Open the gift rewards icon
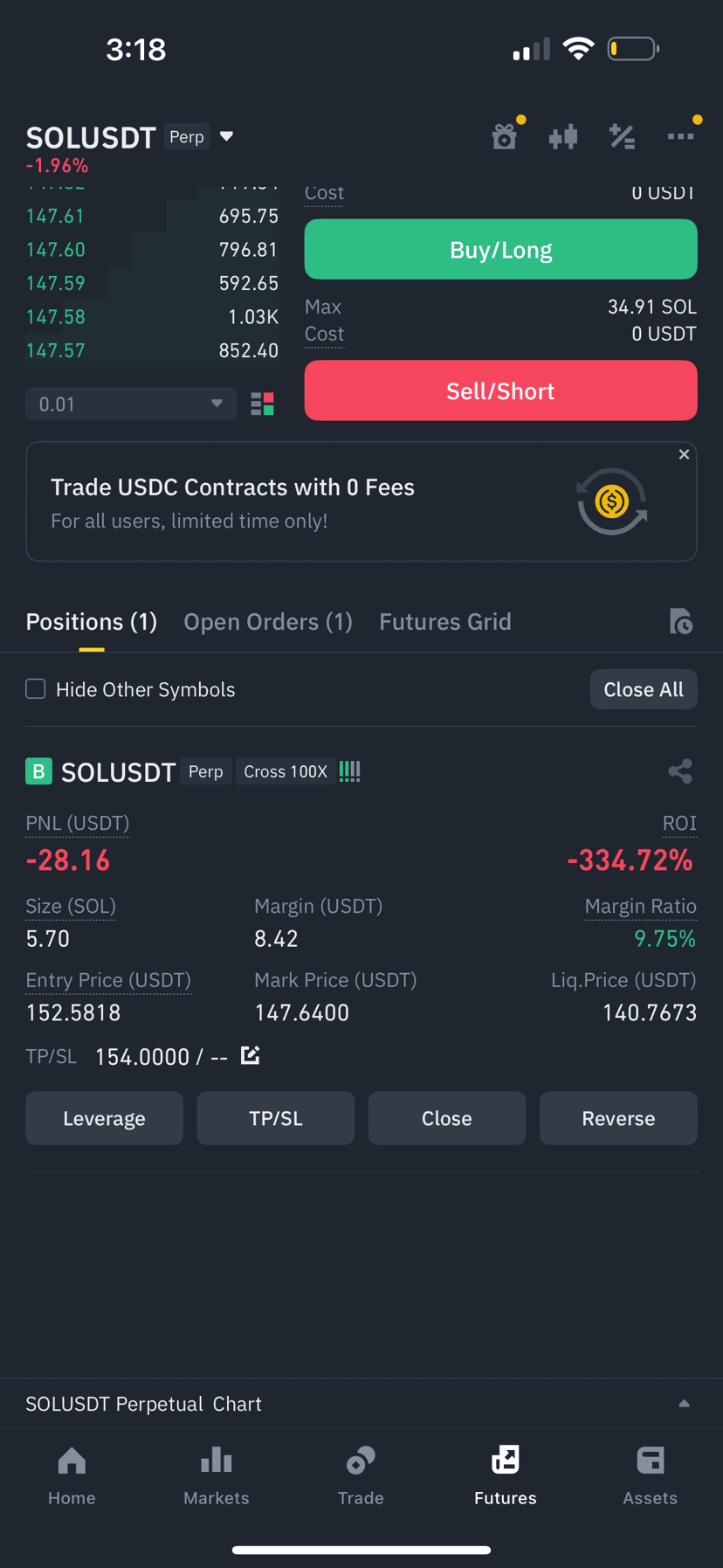This screenshot has height=1568, width=723. (505, 137)
